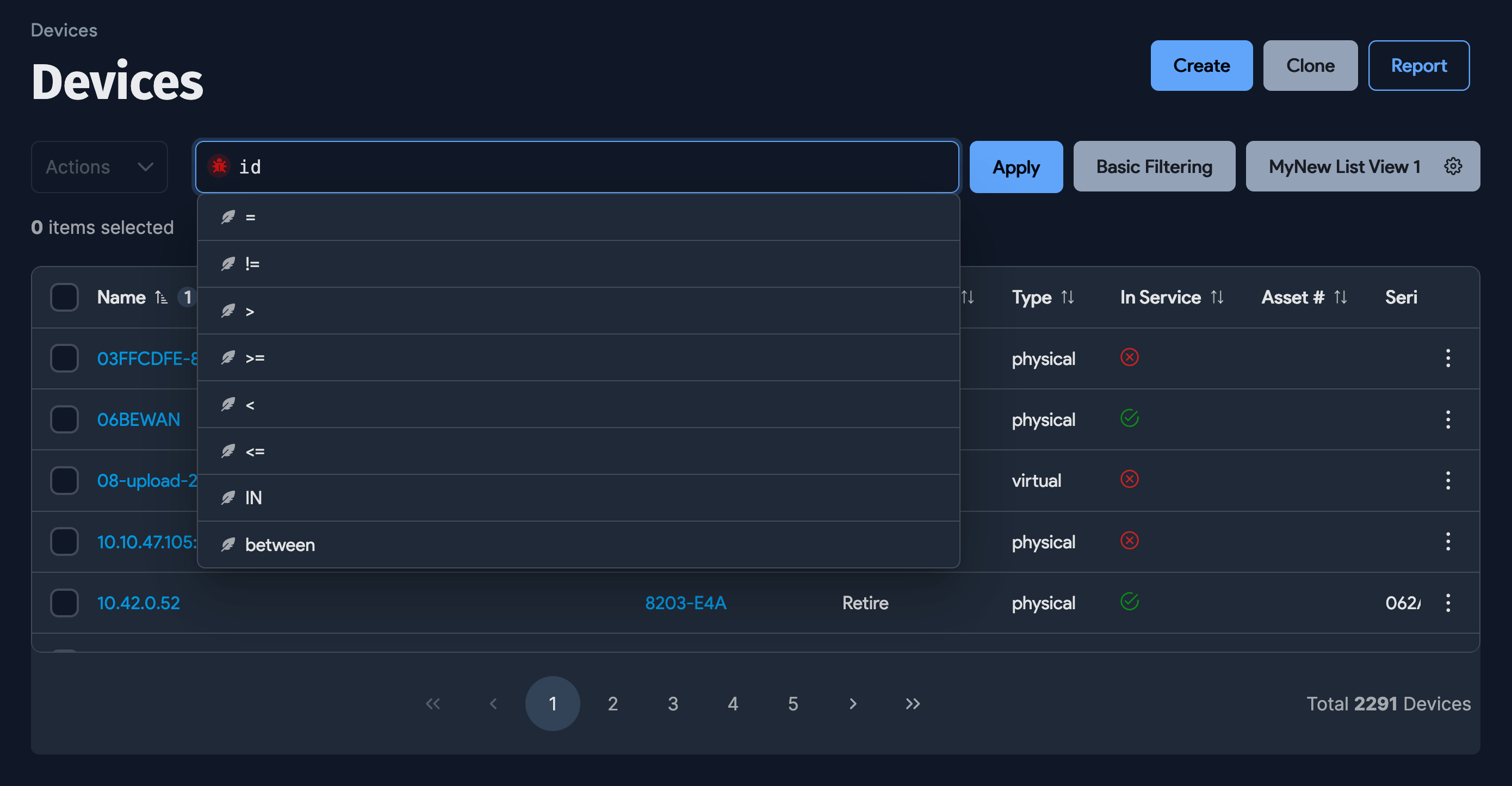Viewport: 1512px width, 786px height.
Task: Go to last page arrow
Action: tap(913, 703)
